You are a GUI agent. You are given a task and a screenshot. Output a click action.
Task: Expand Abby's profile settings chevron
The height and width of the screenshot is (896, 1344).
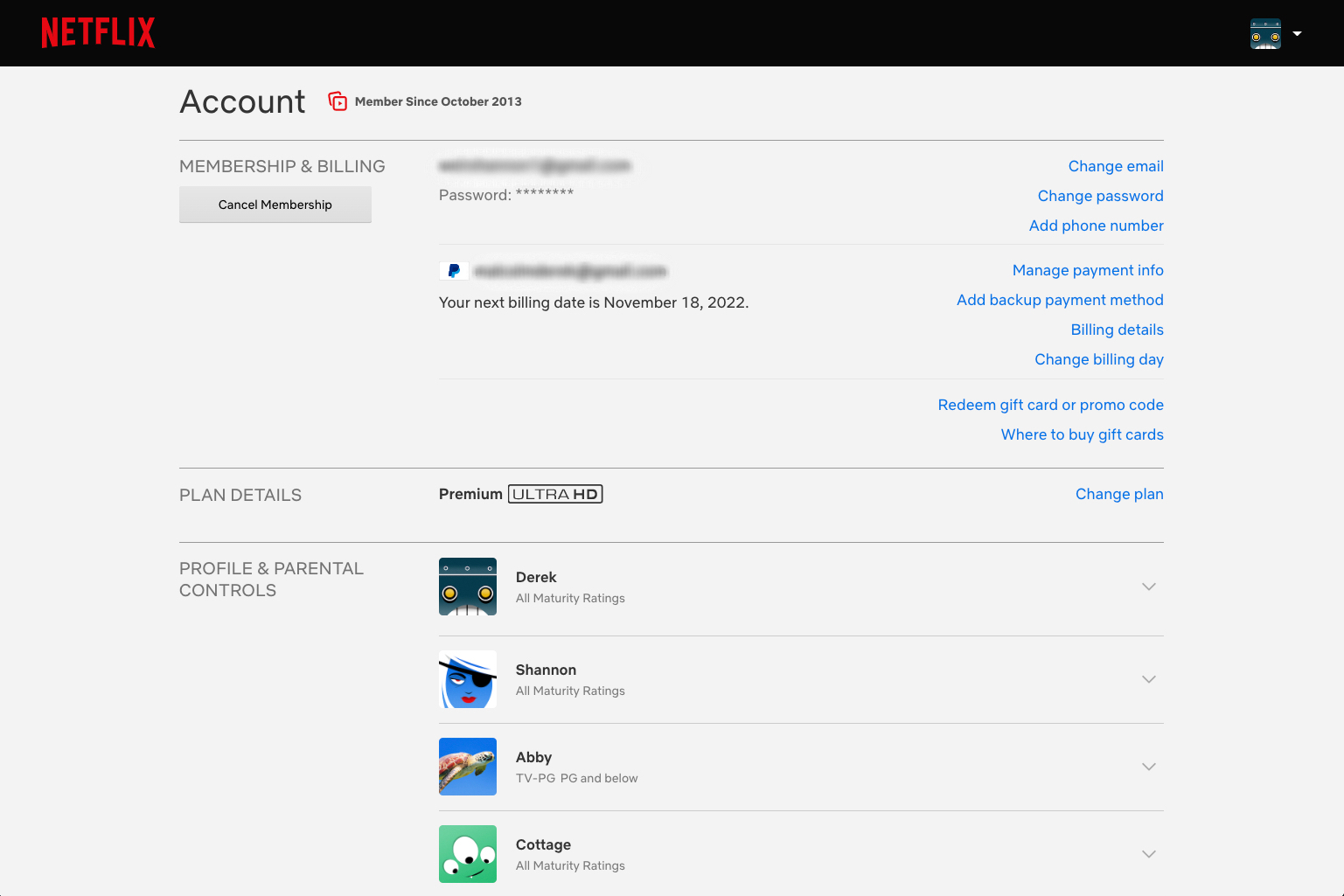(1149, 767)
